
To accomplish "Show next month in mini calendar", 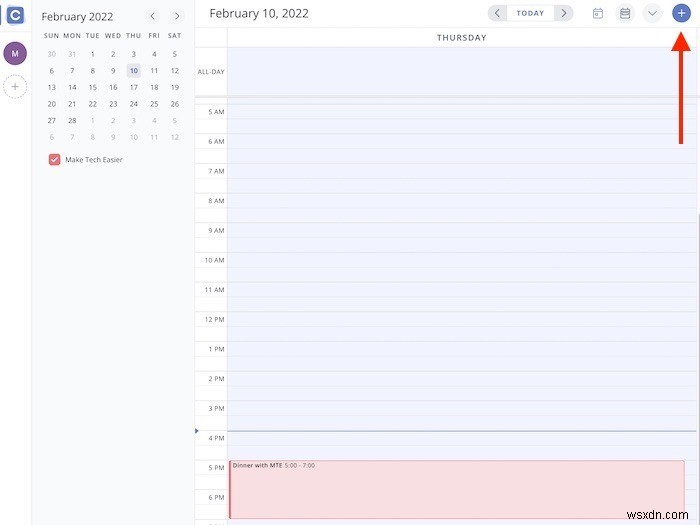I will (177, 17).
